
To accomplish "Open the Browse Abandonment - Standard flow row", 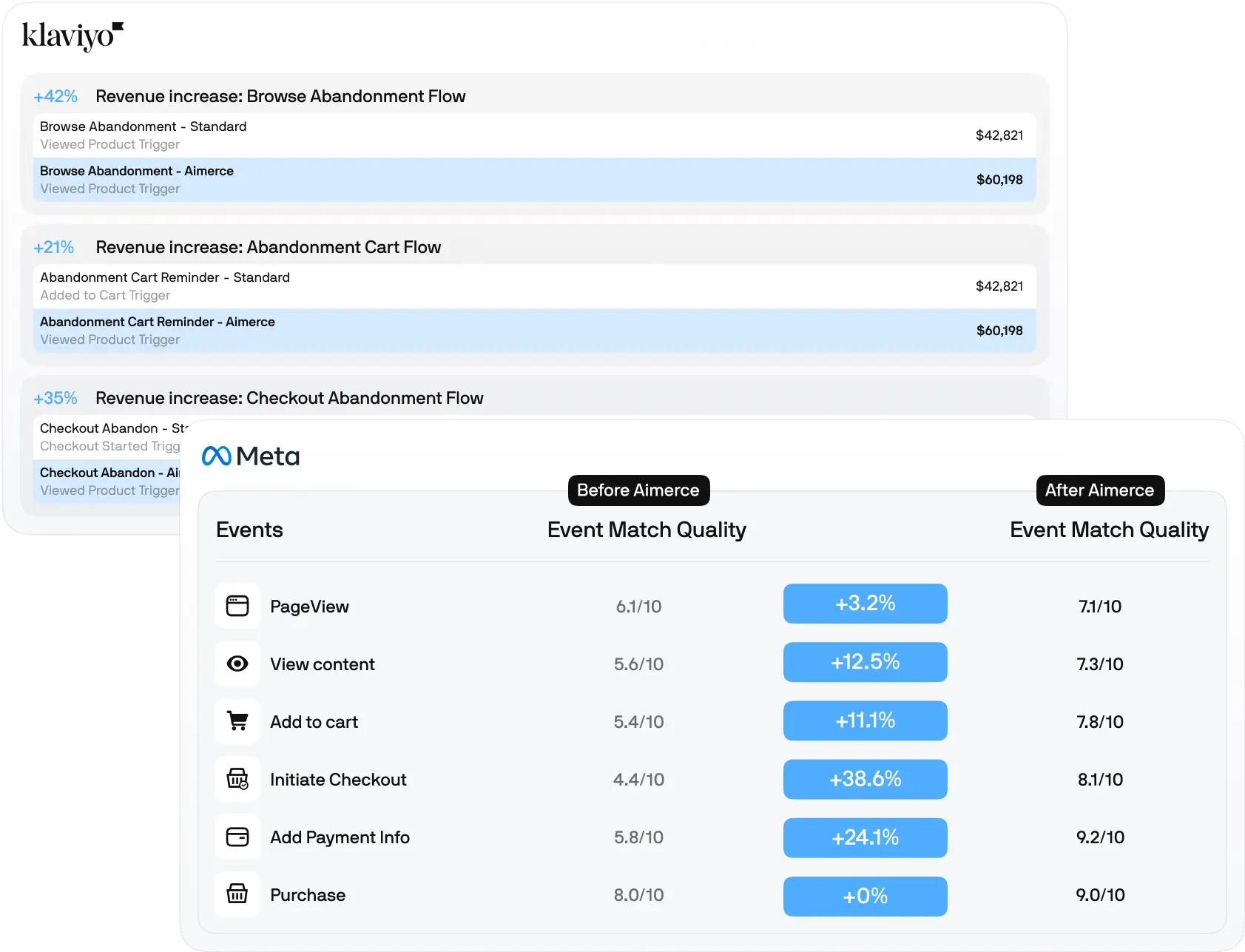I will click(x=535, y=135).
